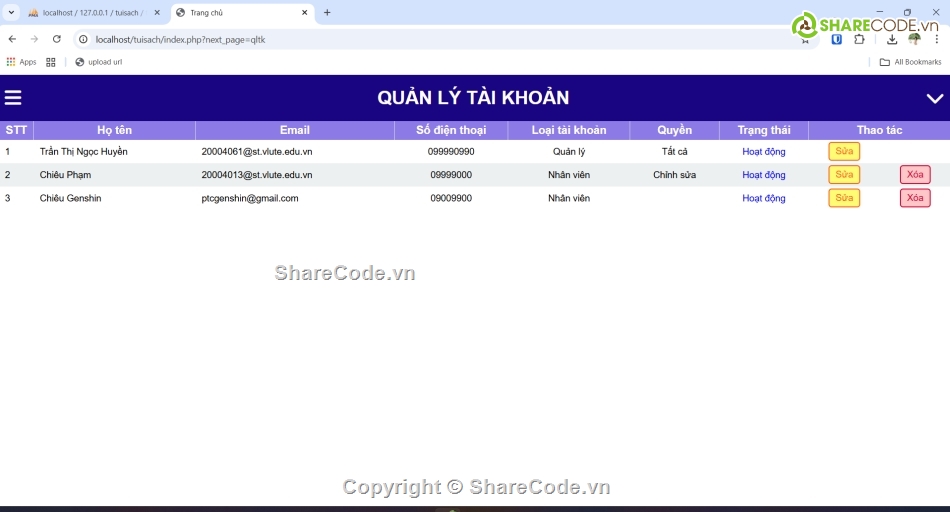Screen dimensions: 950x512
Task: Click the Email column header
Action: (294, 130)
